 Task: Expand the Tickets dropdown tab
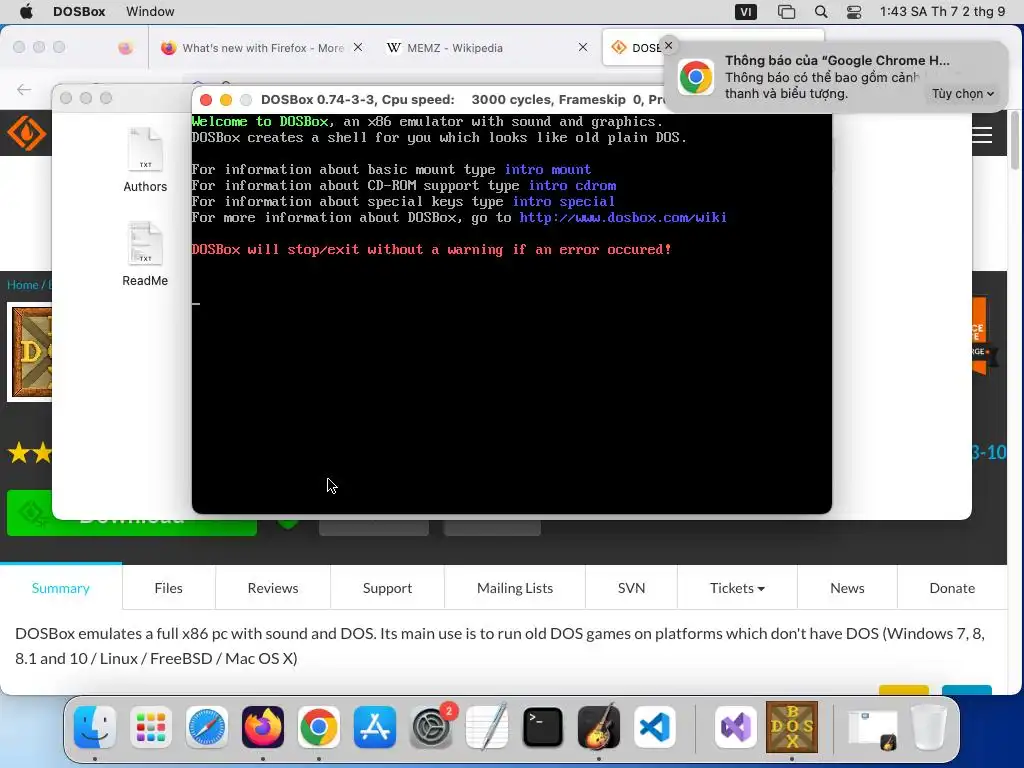click(737, 588)
